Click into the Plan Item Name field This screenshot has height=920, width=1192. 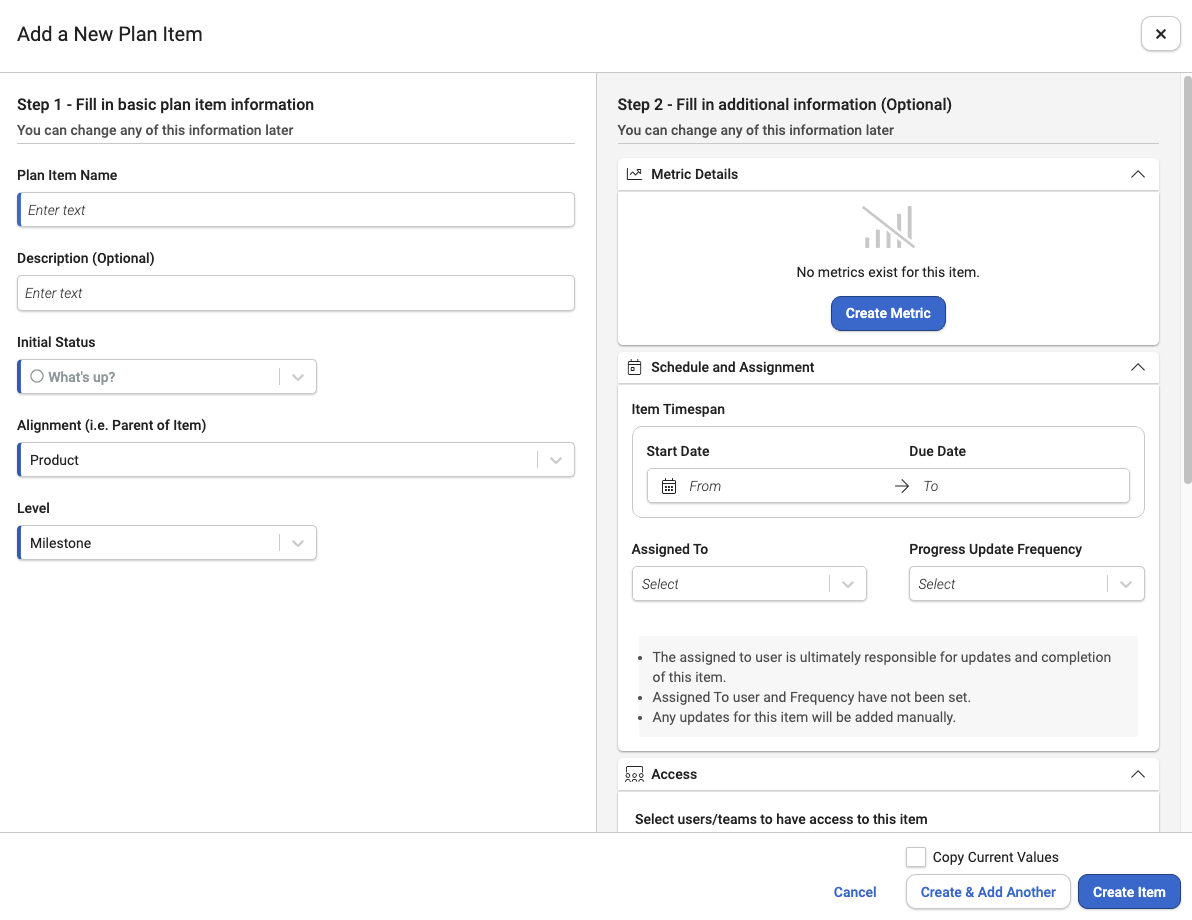click(296, 210)
